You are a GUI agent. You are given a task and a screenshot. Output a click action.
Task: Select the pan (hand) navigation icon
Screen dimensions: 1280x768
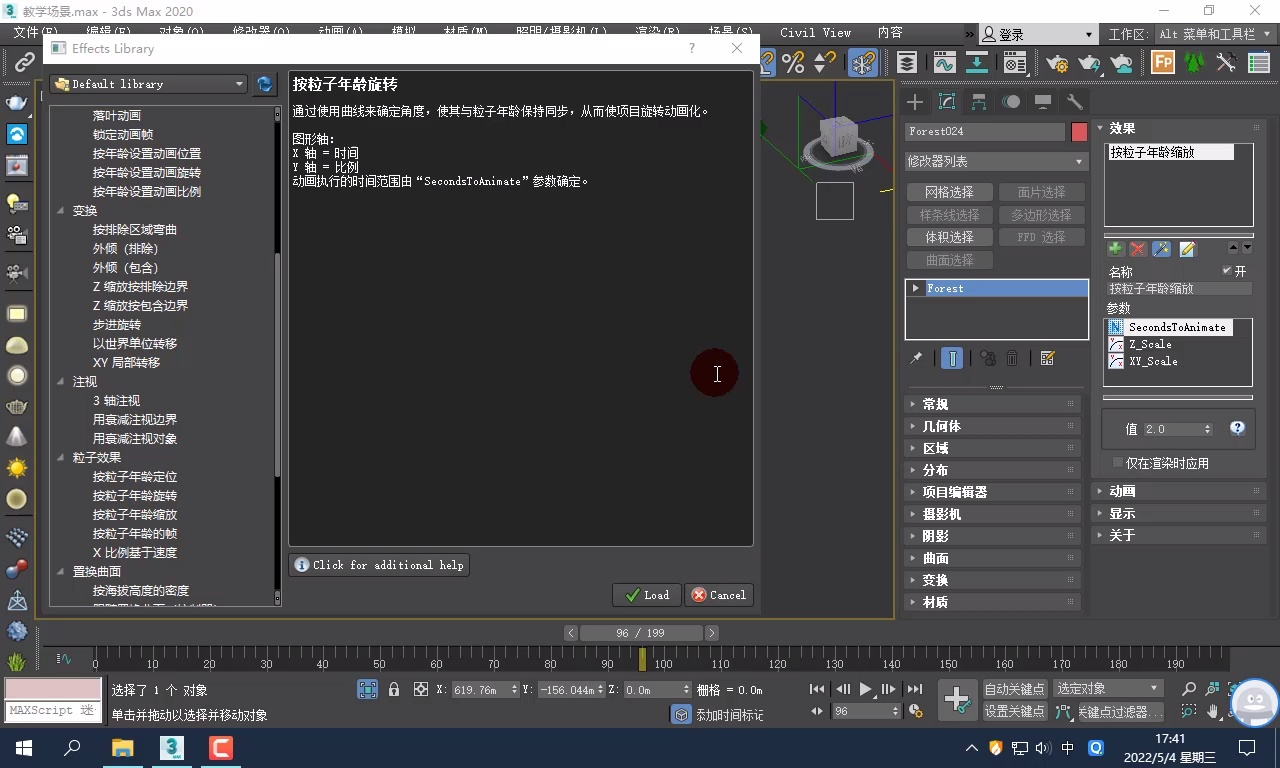coord(1212,710)
